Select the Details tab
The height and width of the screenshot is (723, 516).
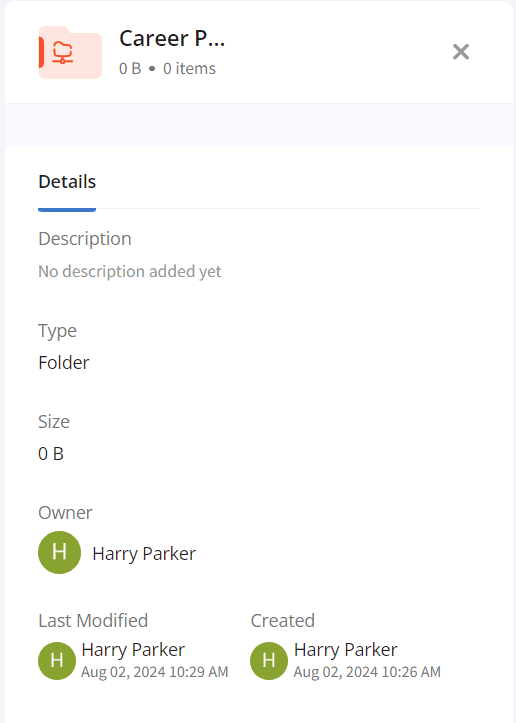(67, 182)
